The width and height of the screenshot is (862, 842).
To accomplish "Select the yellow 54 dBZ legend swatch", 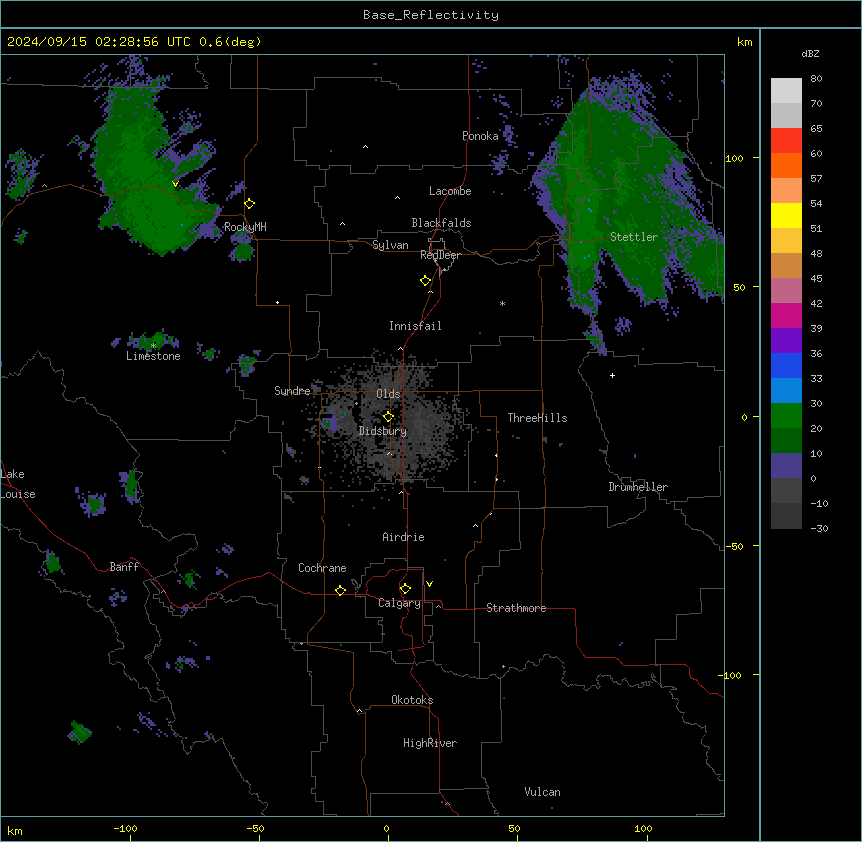I will [786, 215].
